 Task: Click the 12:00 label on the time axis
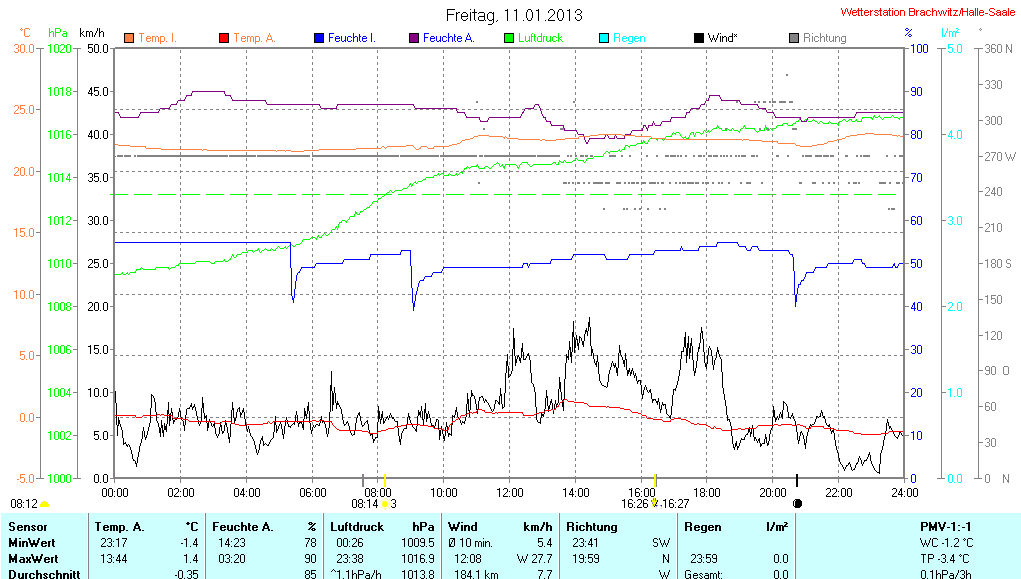tap(509, 492)
